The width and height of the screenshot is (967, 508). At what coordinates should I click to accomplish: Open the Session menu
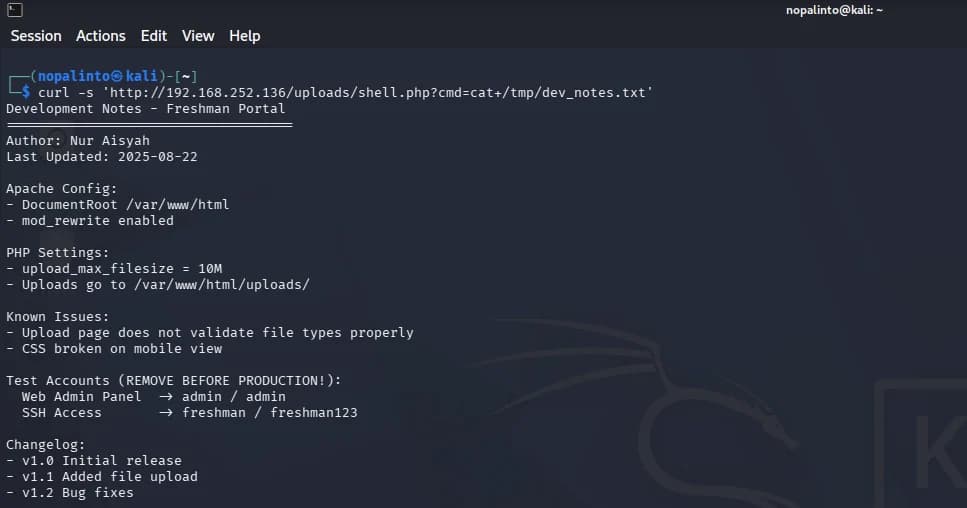36,36
